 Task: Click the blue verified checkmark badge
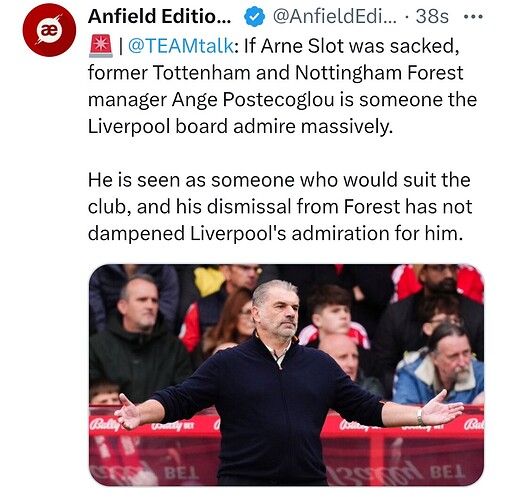tap(255, 17)
